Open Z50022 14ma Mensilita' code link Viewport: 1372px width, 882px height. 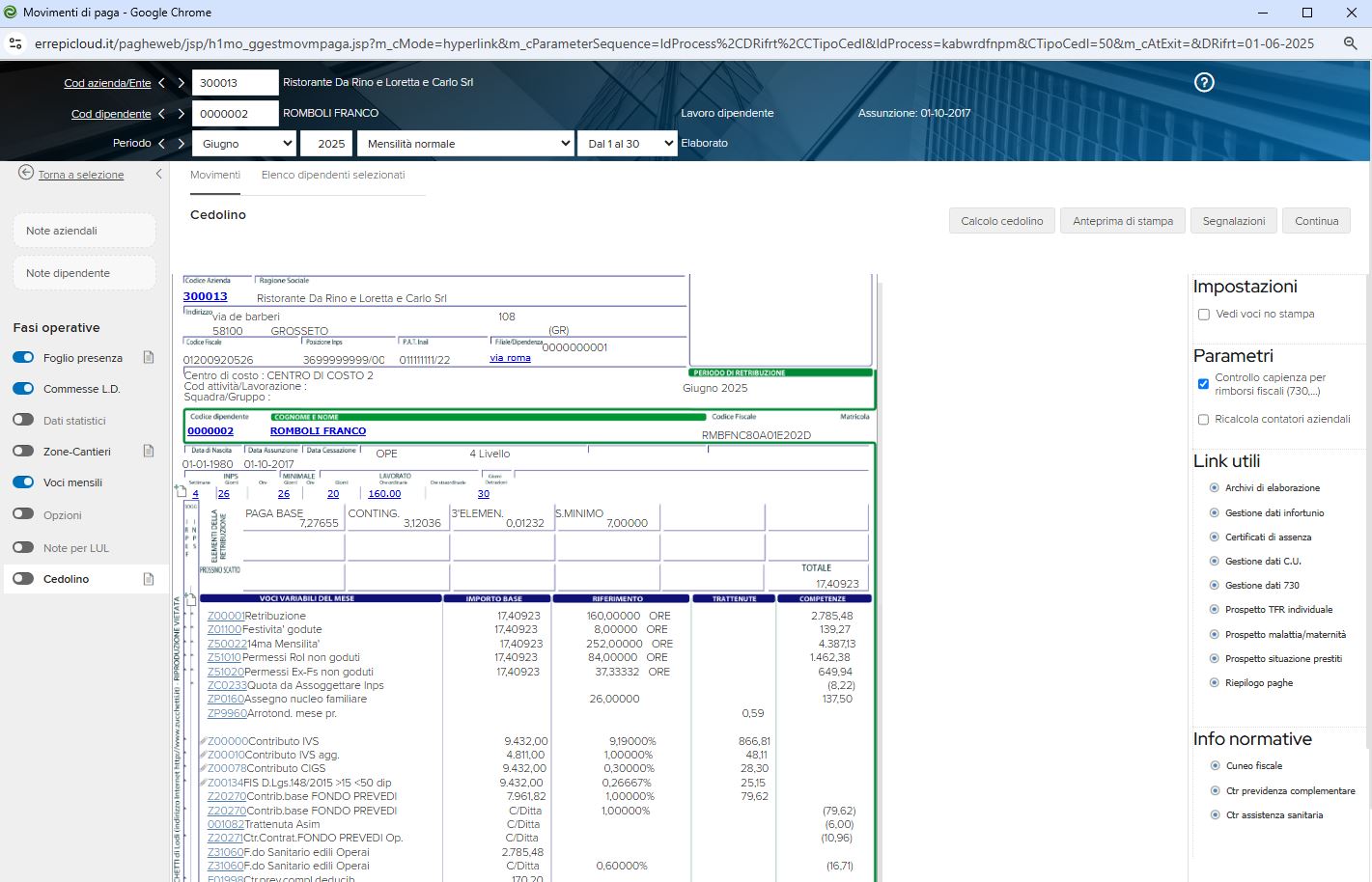(x=227, y=644)
